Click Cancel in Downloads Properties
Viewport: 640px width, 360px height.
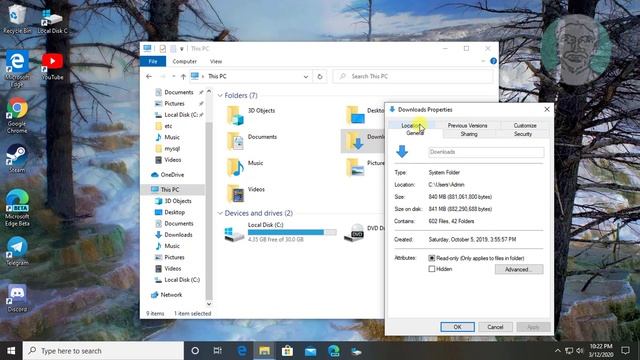click(x=495, y=327)
